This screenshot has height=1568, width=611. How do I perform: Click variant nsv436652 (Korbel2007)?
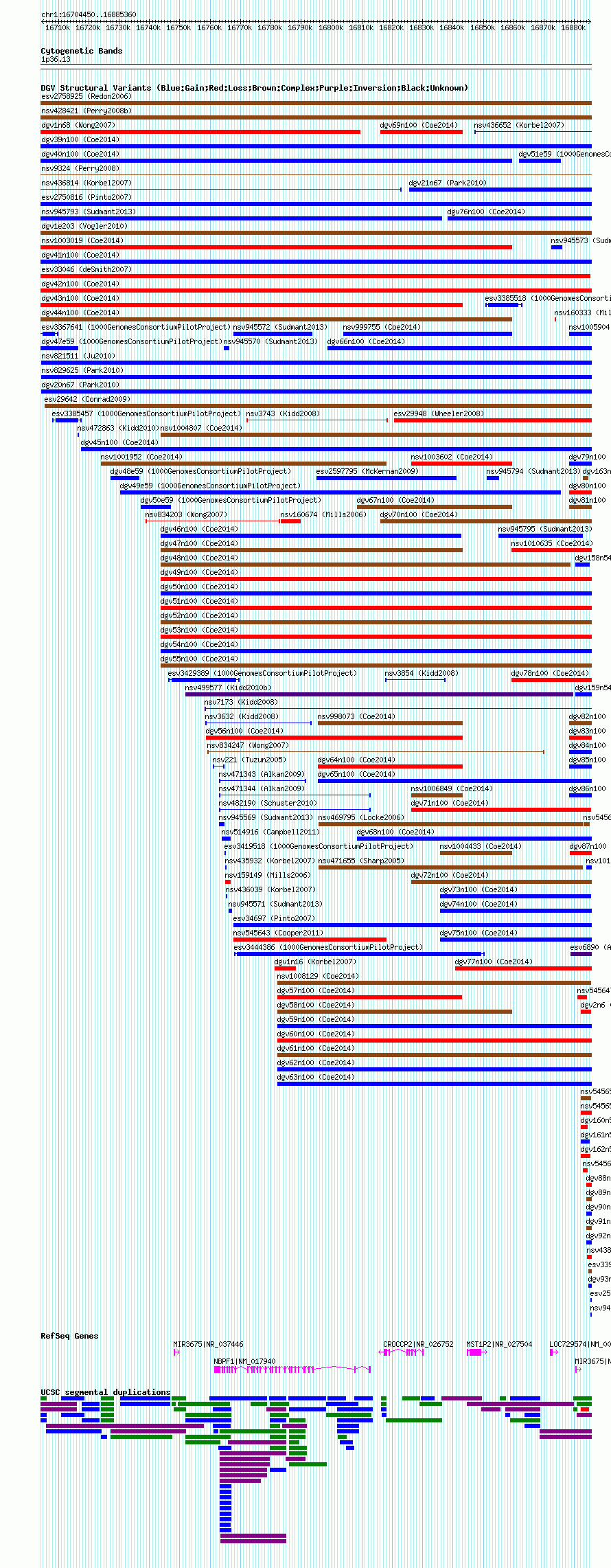[x=519, y=125]
